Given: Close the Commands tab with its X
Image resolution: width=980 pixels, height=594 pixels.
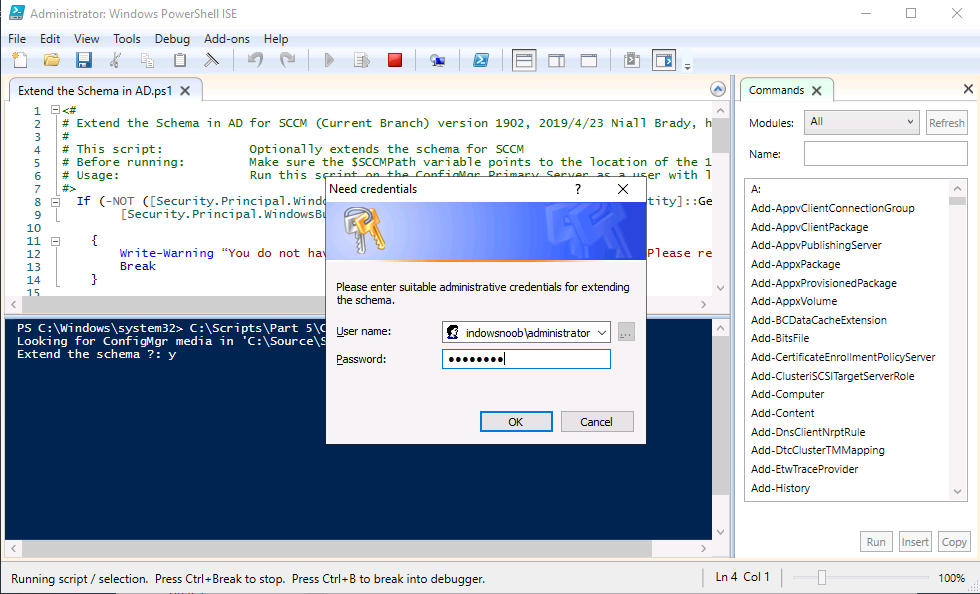Looking at the screenshot, I should click(x=816, y=91).
